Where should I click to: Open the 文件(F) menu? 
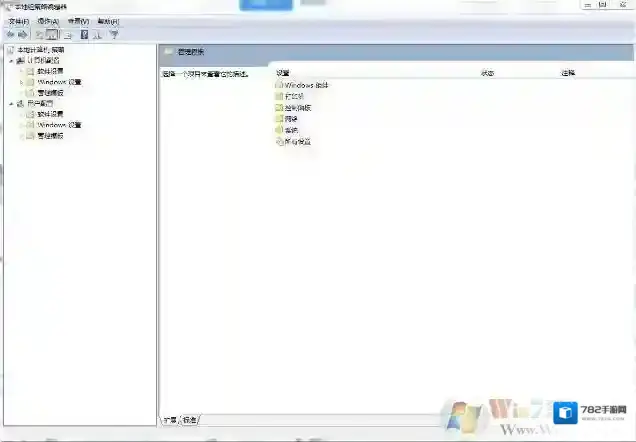[18, 20]
